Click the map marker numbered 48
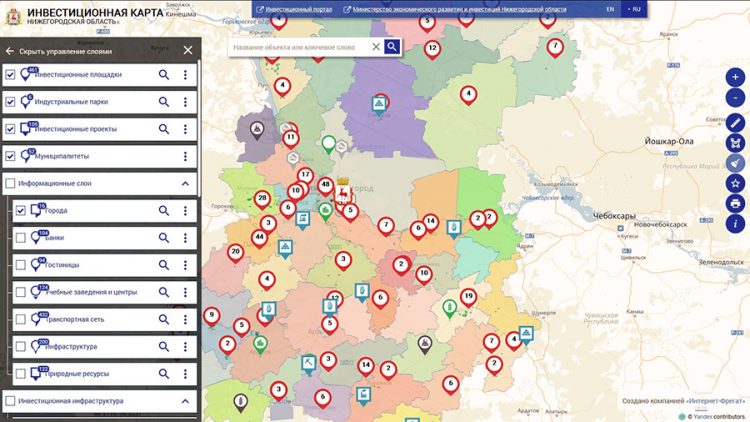Viewport: 750px width, 422px height. tap(326, 186)
